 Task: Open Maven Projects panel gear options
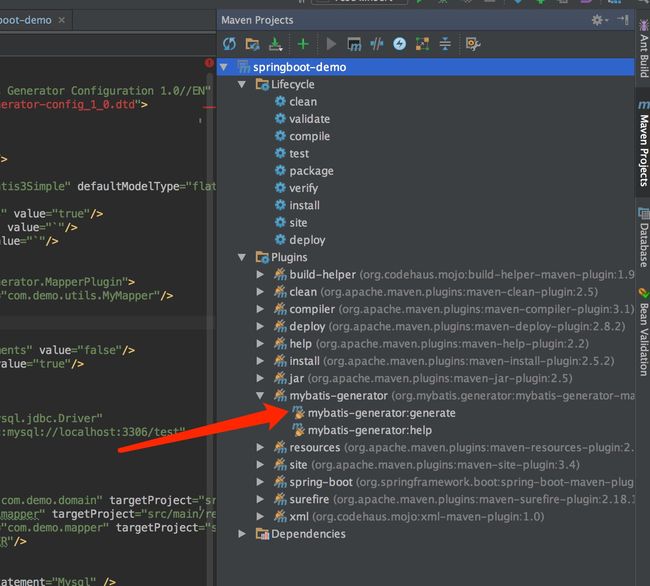point(599,20)
